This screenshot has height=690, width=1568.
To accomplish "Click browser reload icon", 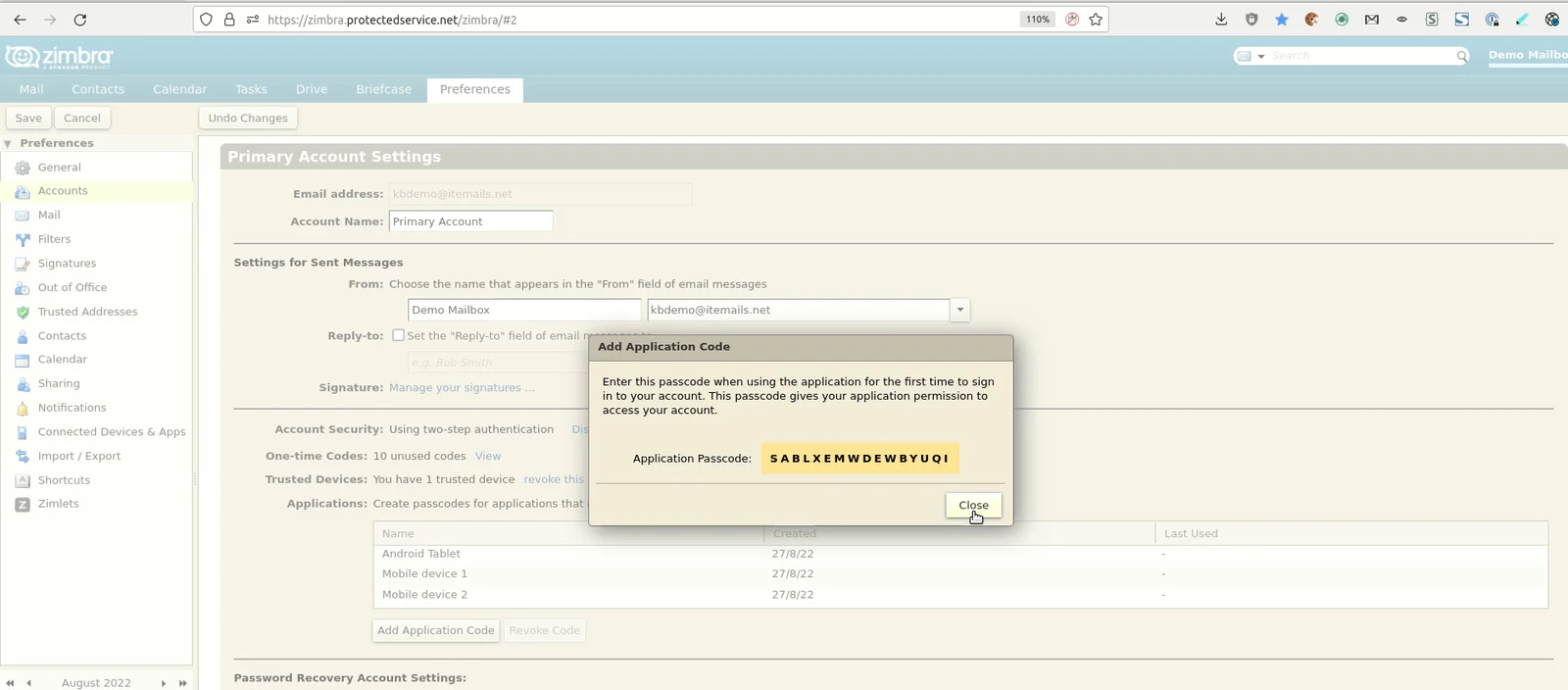I will point(80,20).
